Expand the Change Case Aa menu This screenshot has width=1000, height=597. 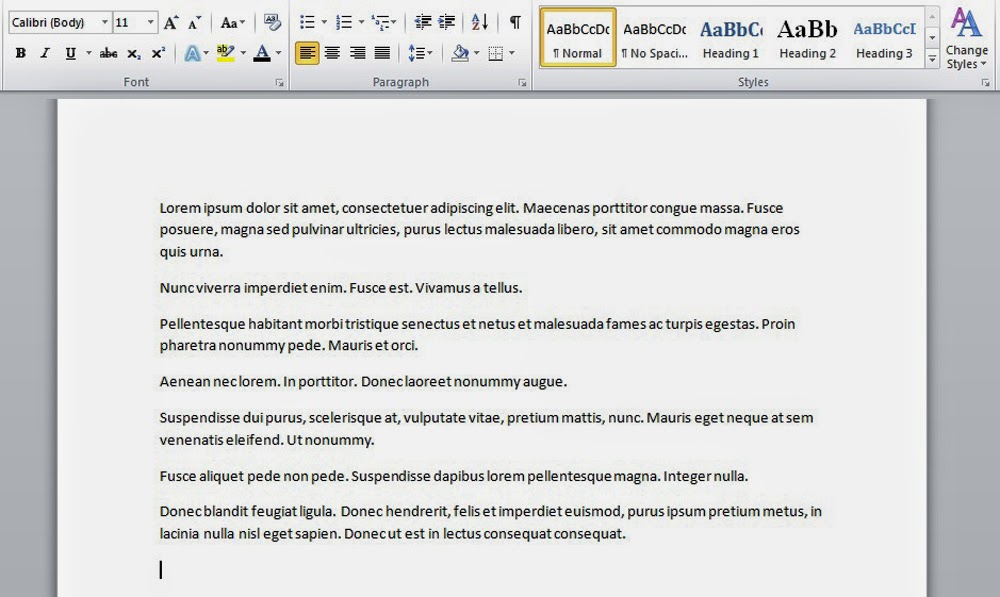(232, 23)
